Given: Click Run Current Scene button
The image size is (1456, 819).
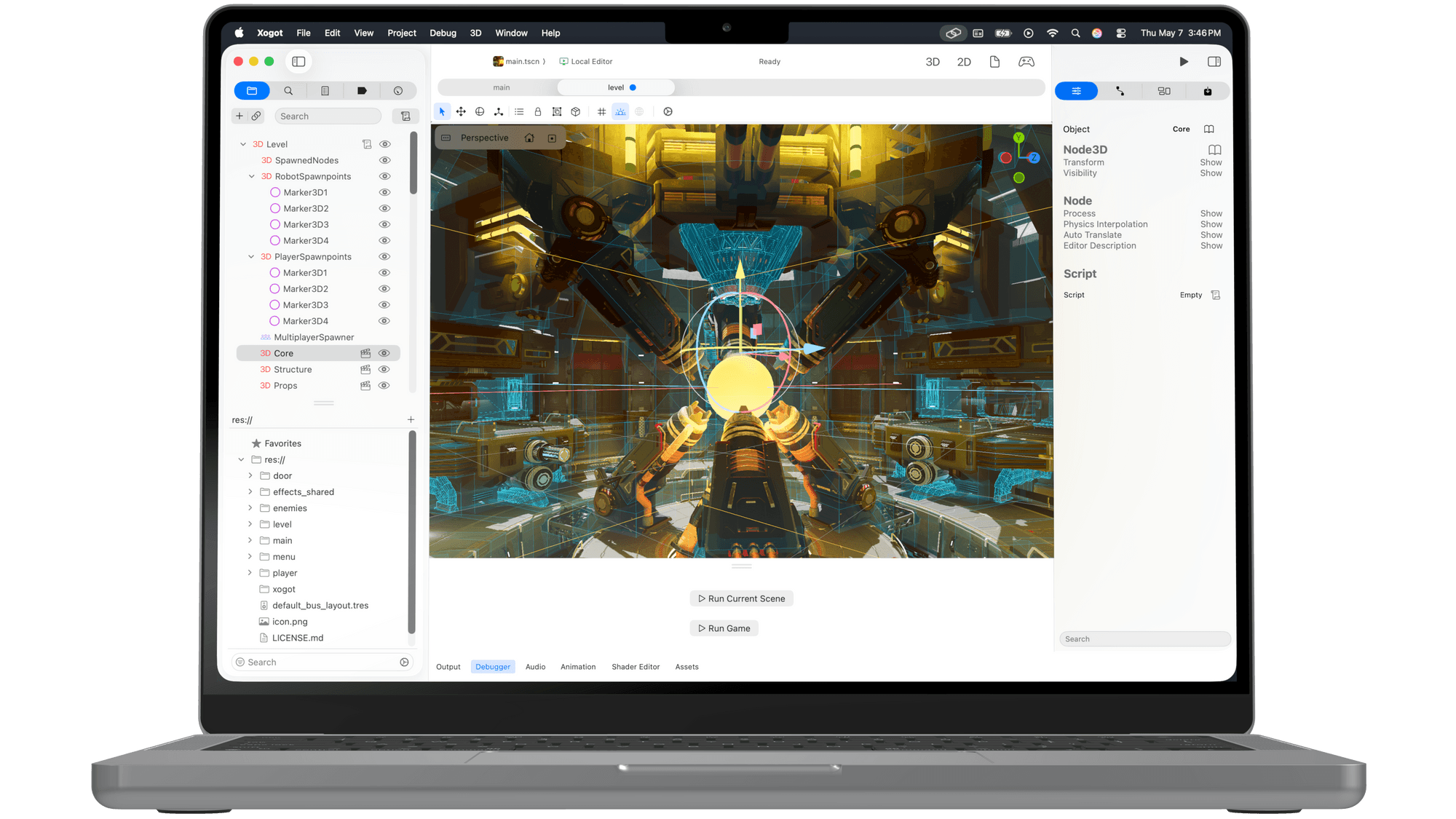Looking at the screenshot, I should (742, 598).
